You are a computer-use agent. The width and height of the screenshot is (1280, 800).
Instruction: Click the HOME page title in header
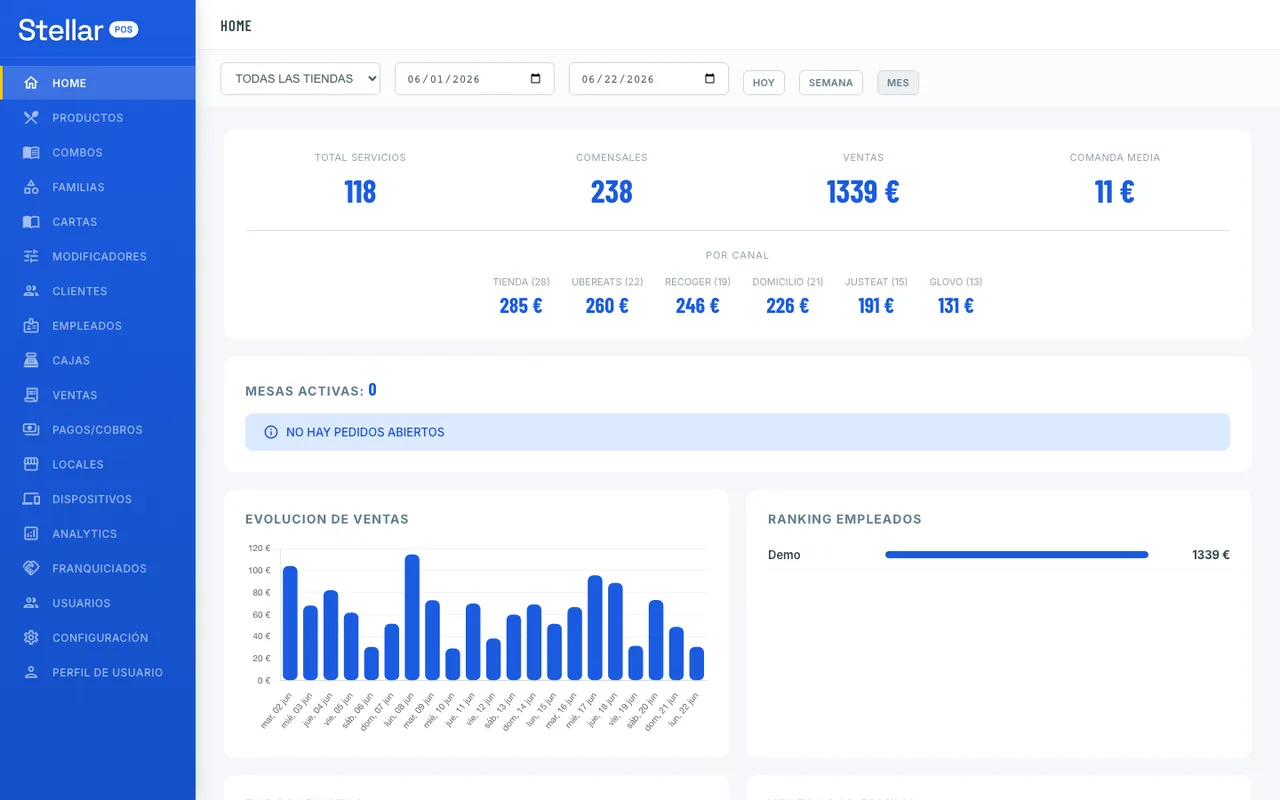pyautogui.click(x=236, y=26)
